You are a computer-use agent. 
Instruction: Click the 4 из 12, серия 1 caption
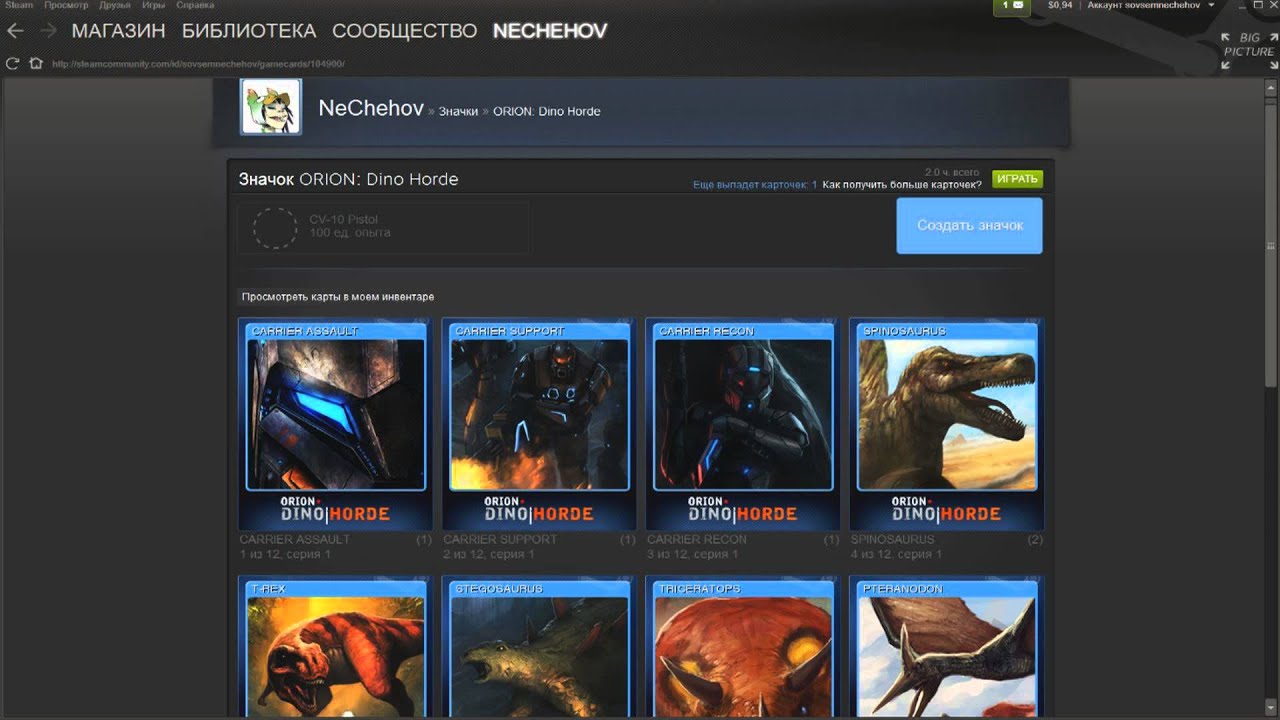[896, 554]
